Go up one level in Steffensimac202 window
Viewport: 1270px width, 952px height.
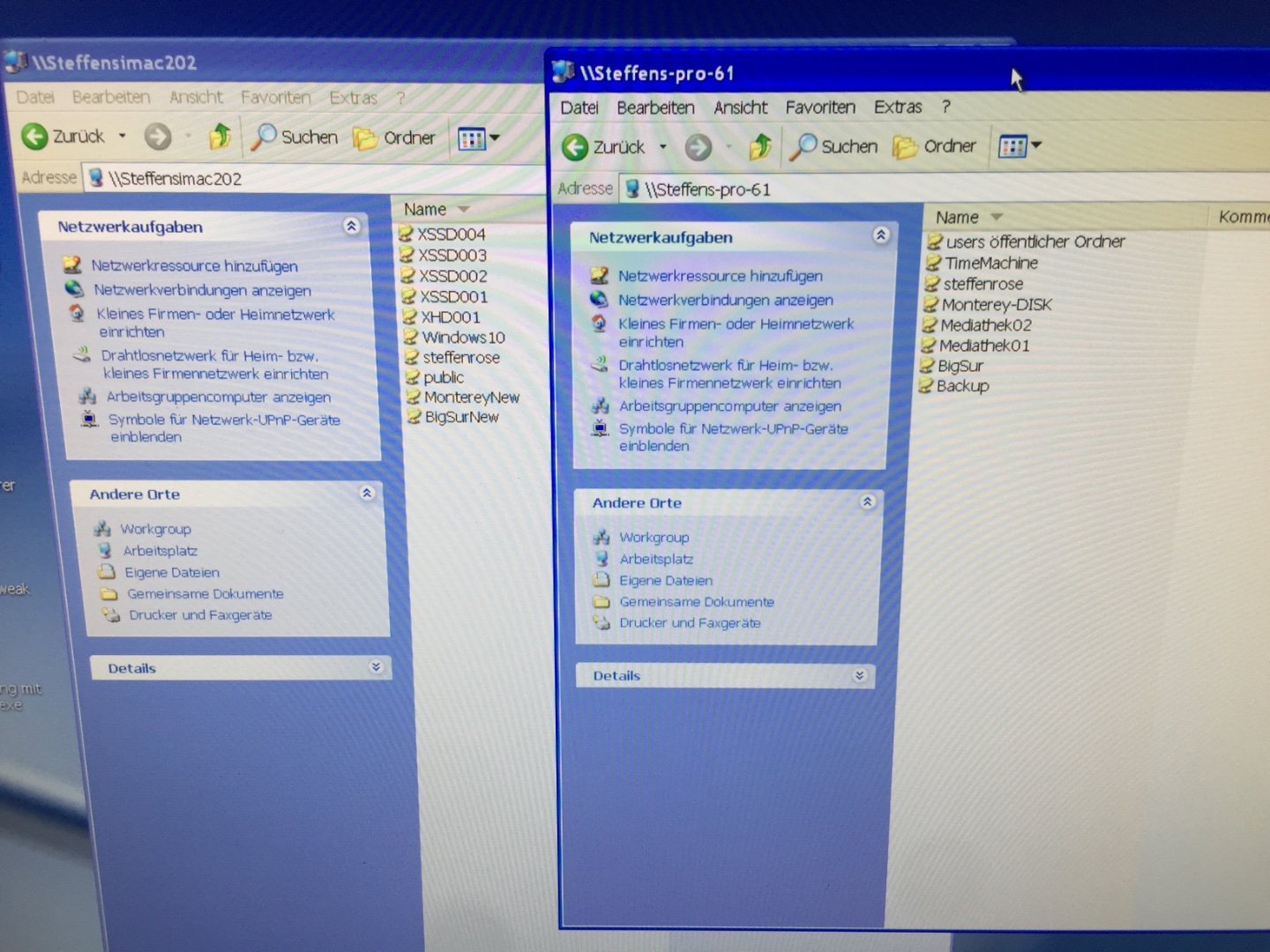[x=220, y=136]
